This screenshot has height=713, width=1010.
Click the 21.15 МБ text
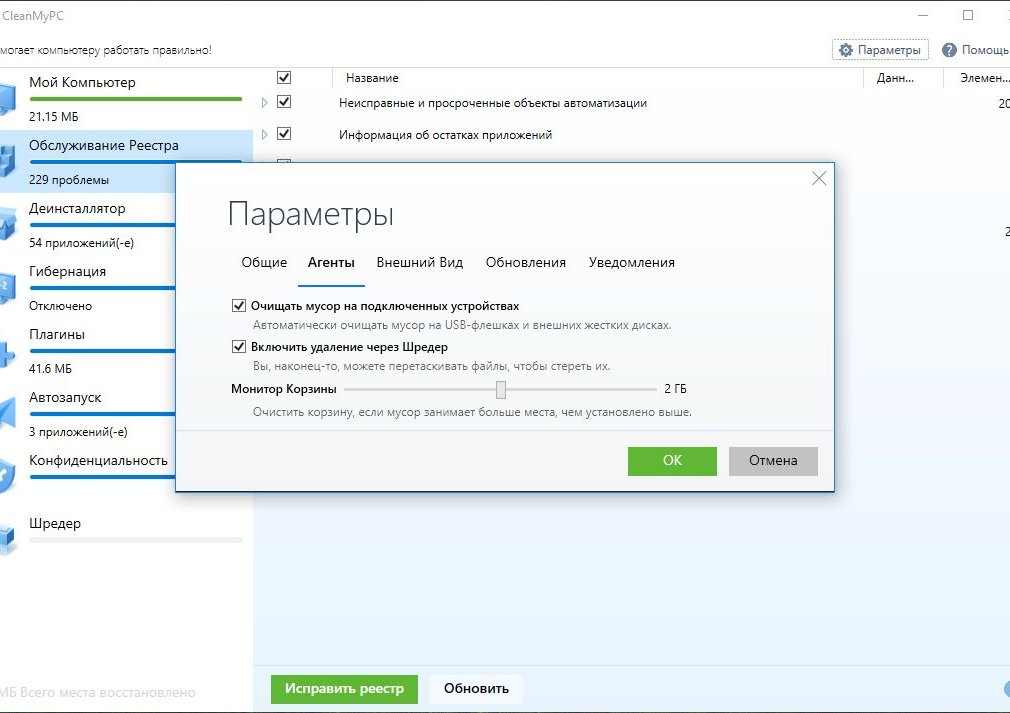point(53,117)
